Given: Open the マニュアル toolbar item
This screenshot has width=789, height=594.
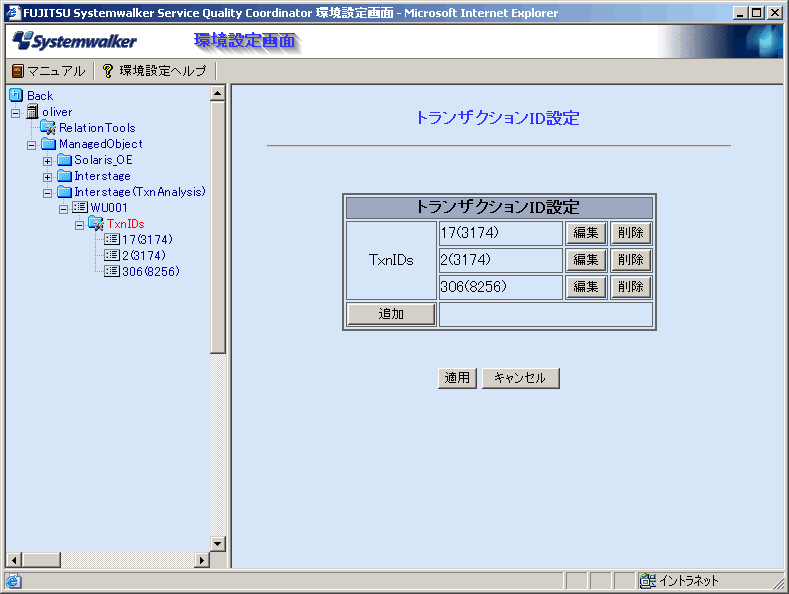Looking at the screenshot, I should click(x=48, y=71).
